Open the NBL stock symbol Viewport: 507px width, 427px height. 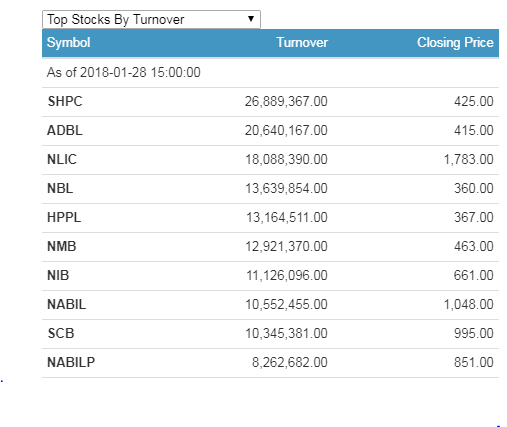pyautogui.click(x=60, y=188)
